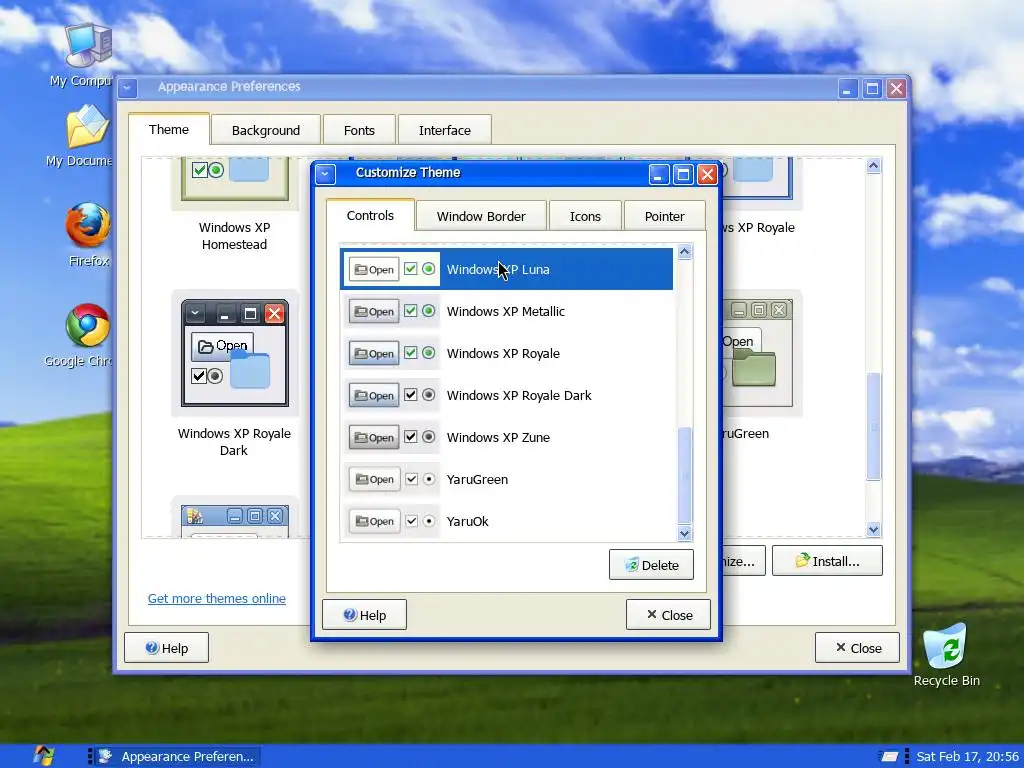Screen dimensions: 1024x768
Task: Switch to the Window Border tab
Action: (x=481, y=216)
